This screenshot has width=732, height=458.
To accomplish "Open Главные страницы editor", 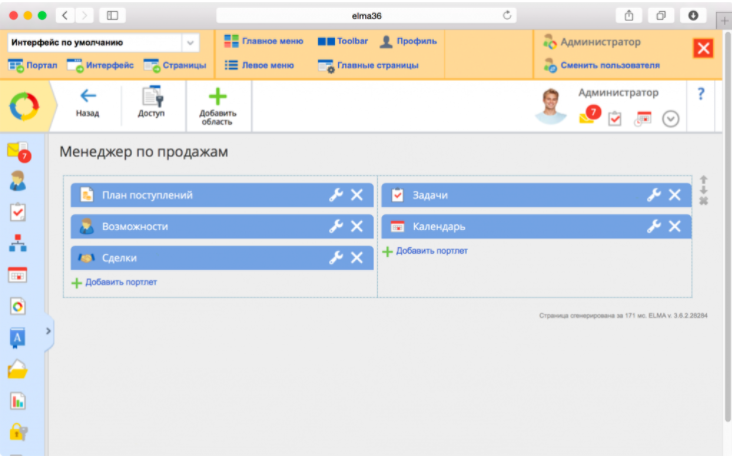I will tap(368, 65).
